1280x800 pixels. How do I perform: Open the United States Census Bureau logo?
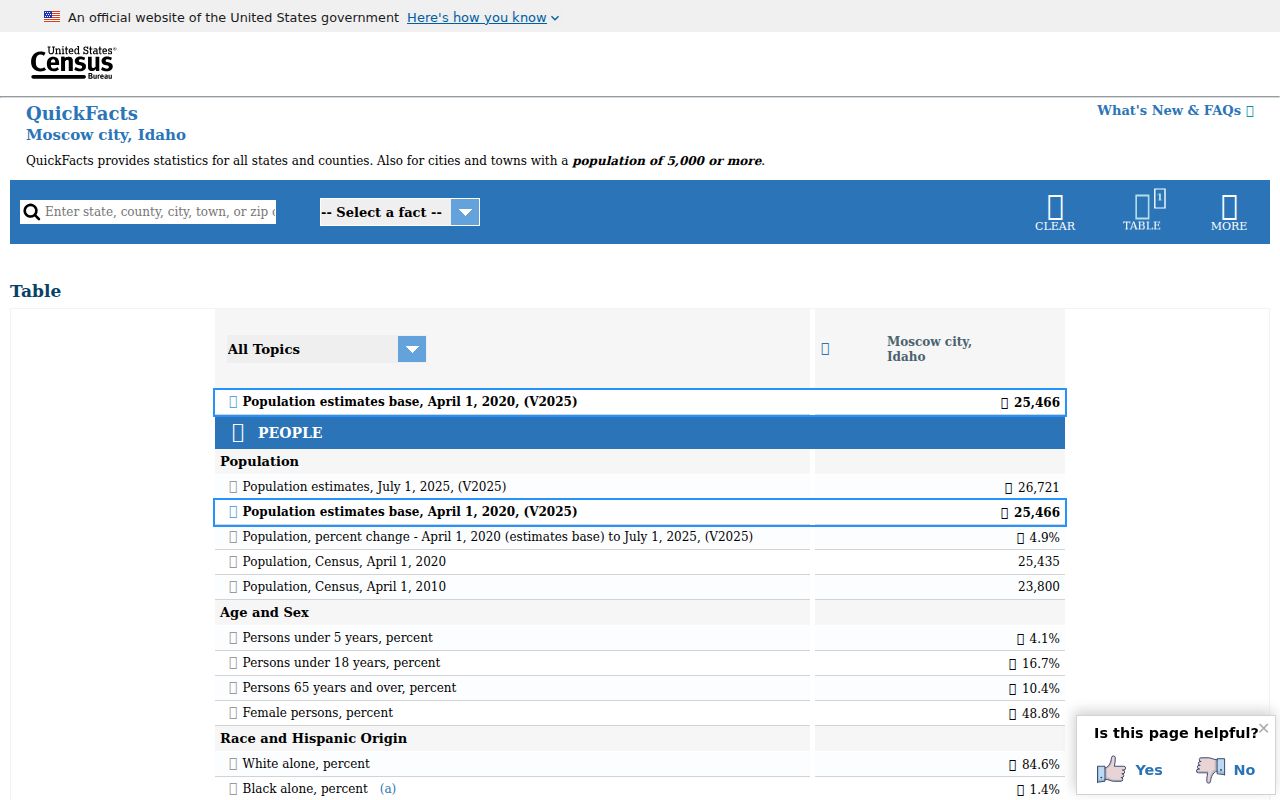73,63
